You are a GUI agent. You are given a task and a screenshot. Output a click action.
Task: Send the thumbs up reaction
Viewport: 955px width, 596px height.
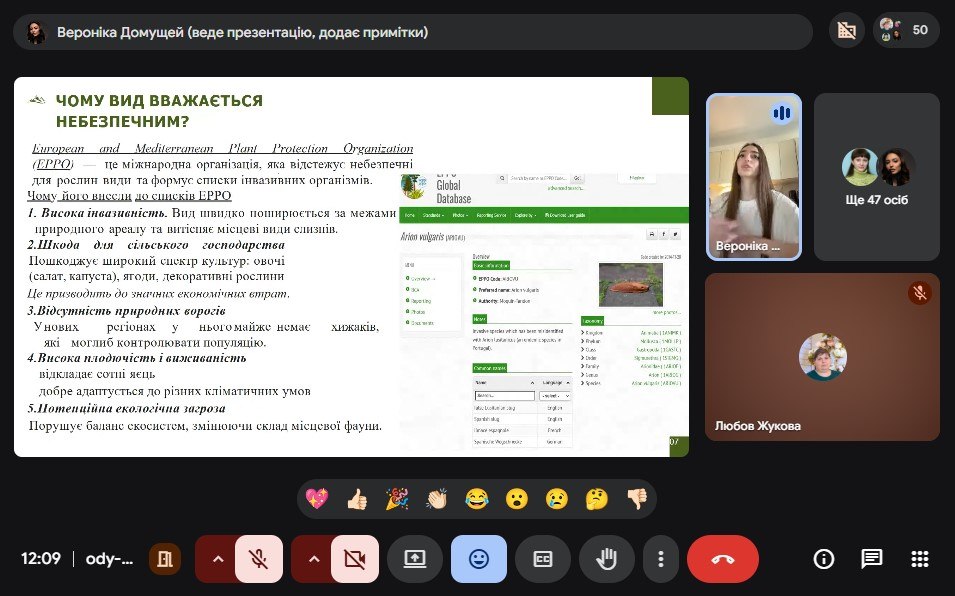(x=357, y=499)
